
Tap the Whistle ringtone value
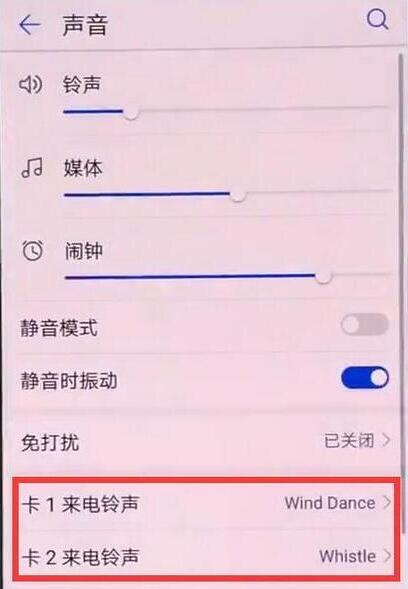tap(348, 556)
